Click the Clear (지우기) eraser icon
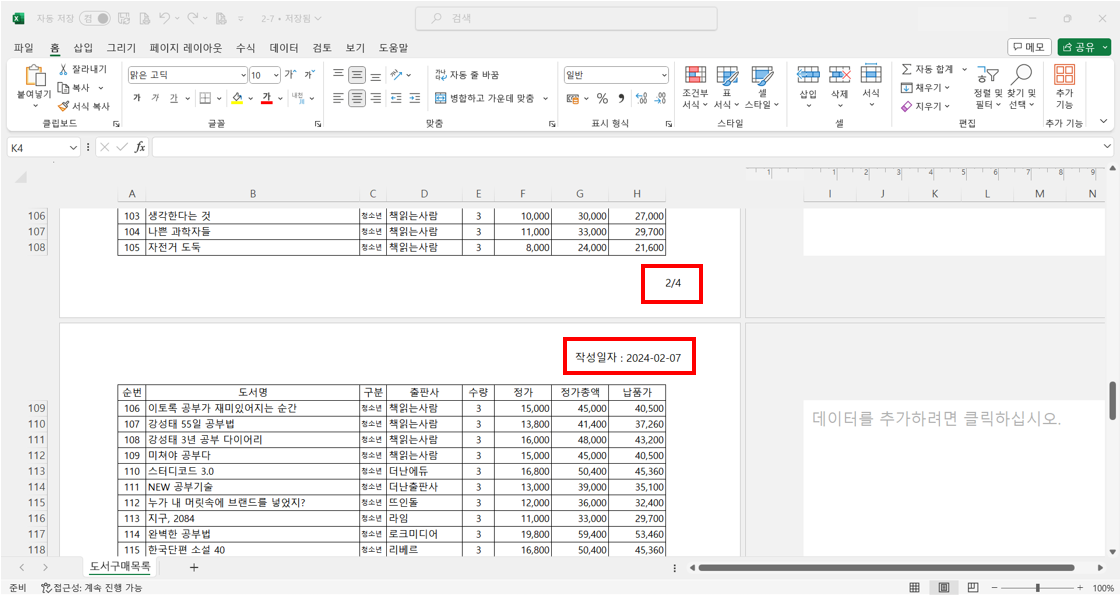The image size is (1120, 595). (906, 106)
